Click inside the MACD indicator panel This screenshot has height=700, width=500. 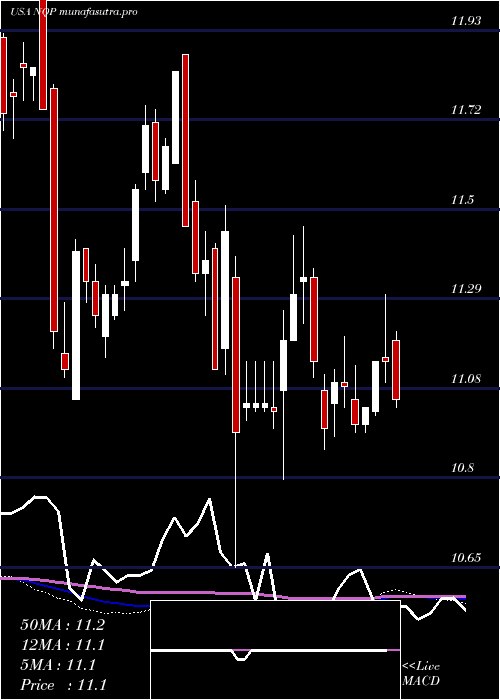point(275,650)
